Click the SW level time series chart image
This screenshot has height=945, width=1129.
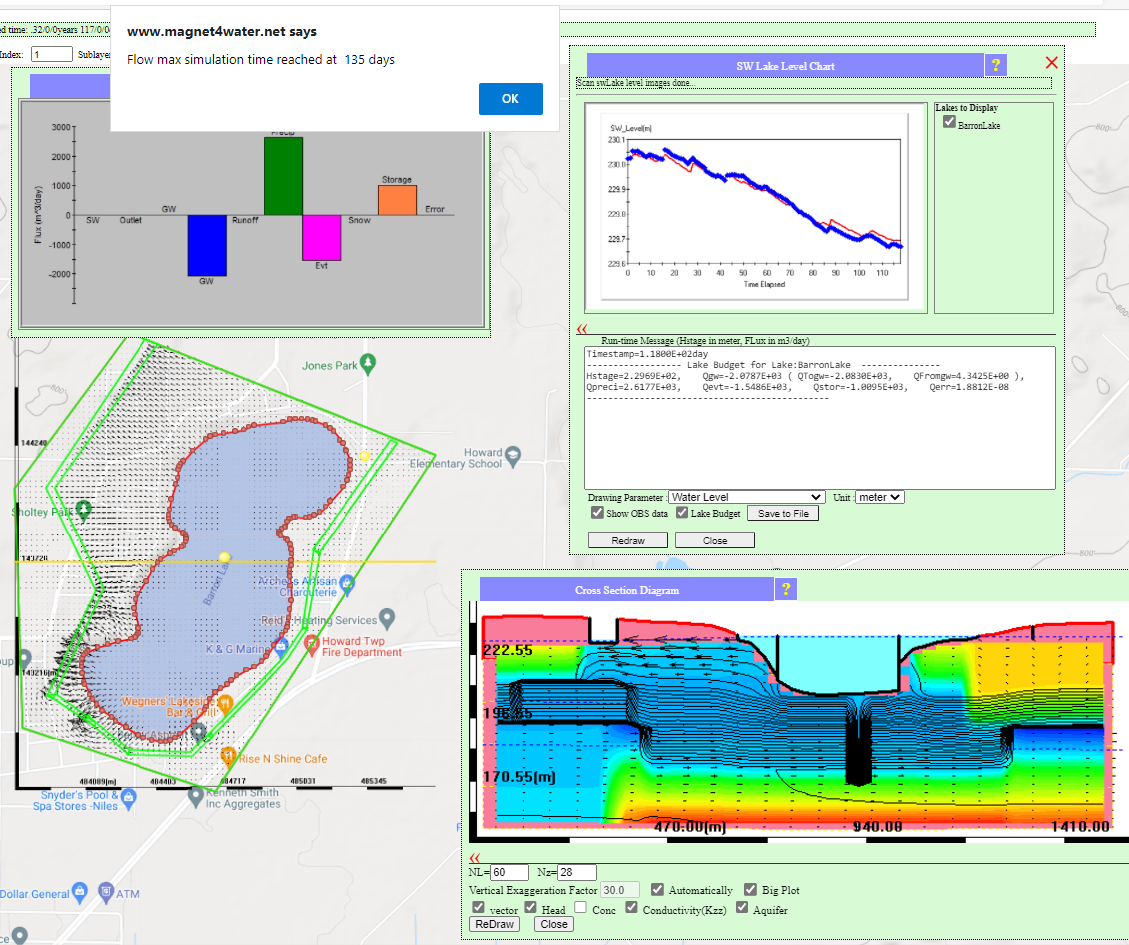[x=755, y=207]
